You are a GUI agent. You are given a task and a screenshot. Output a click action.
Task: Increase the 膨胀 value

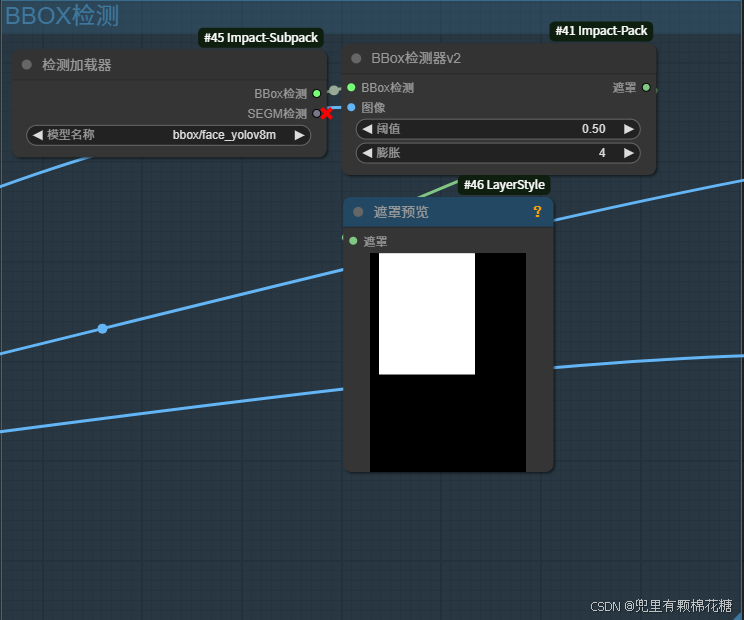[x=629, y=153]
